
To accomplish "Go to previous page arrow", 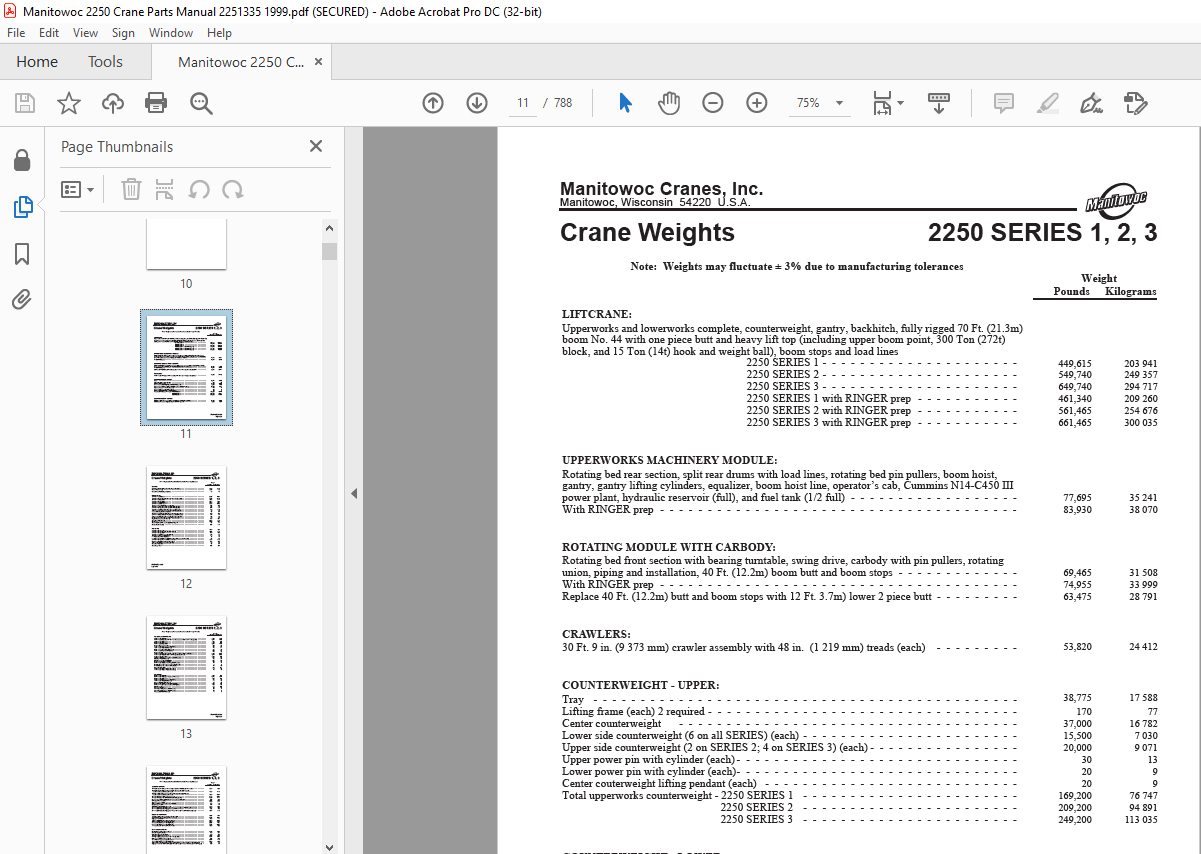I will (x=433, y=103).
